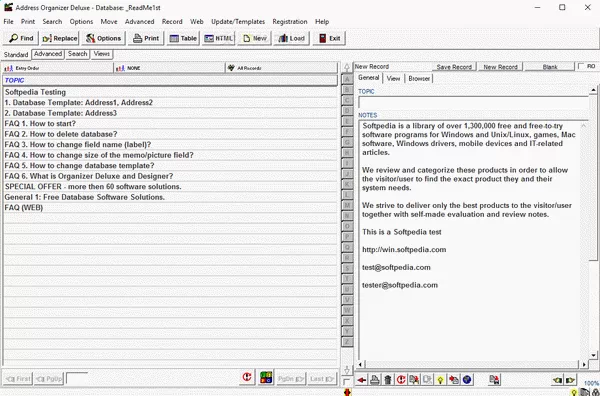The width and height of the screenshot is (600, 396).
Task: Open the All Records filter selector
Action: pyautogui.click(x=281, y=68)
